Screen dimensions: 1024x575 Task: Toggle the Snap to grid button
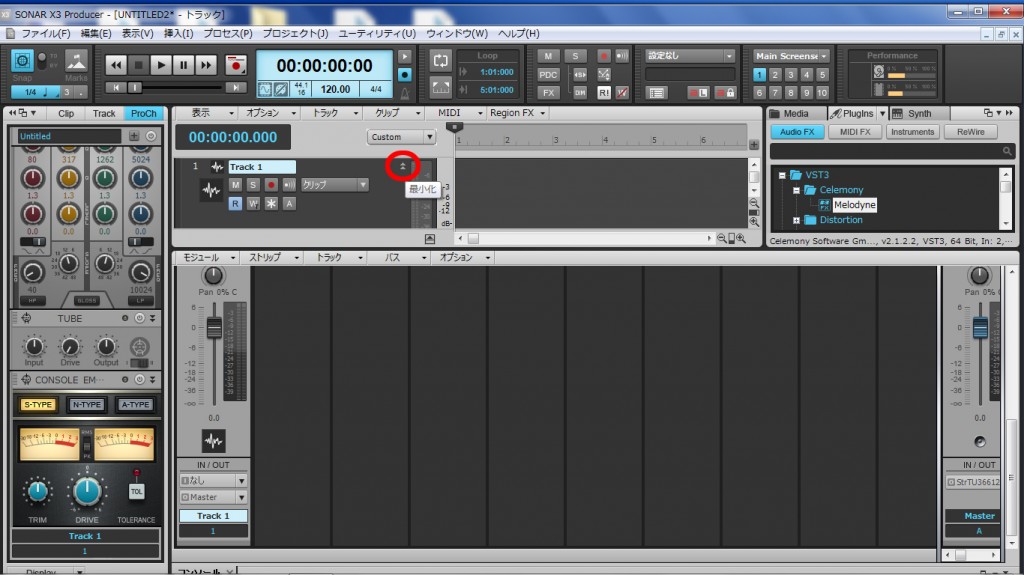22,61
